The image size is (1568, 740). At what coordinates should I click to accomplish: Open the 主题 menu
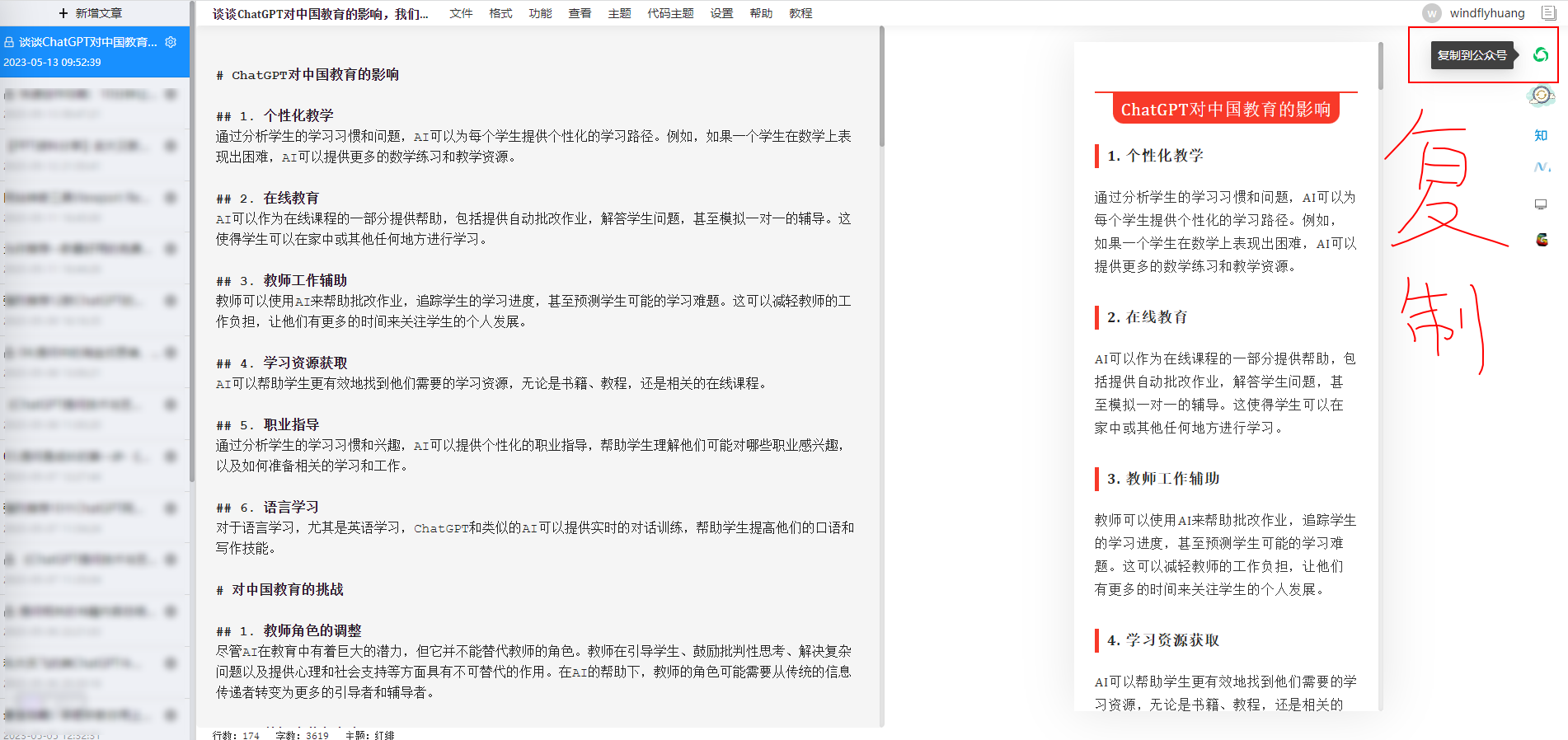tap(619, 13)
